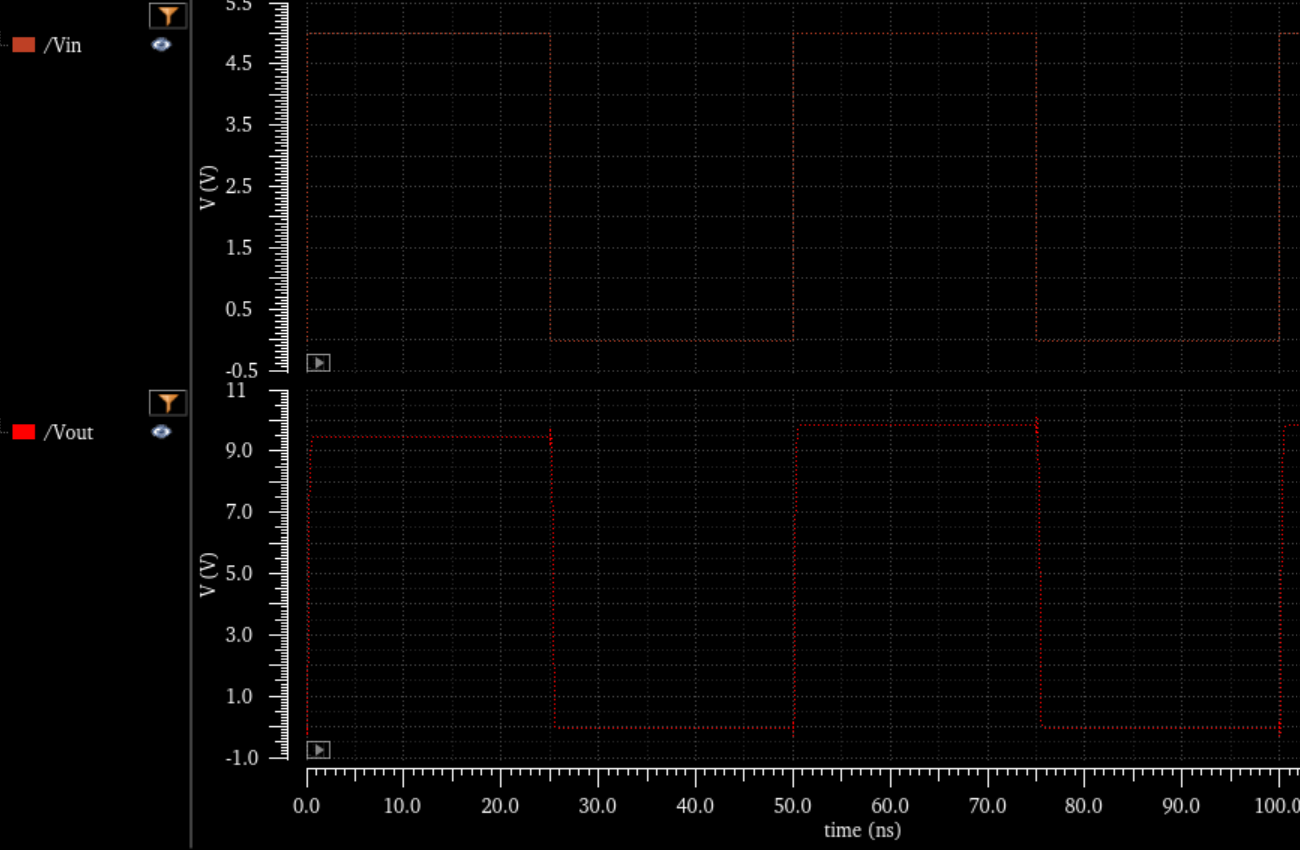Select the /Vin signal name
This screenshot has width=1300, height=850.
(x=63, y=45)
